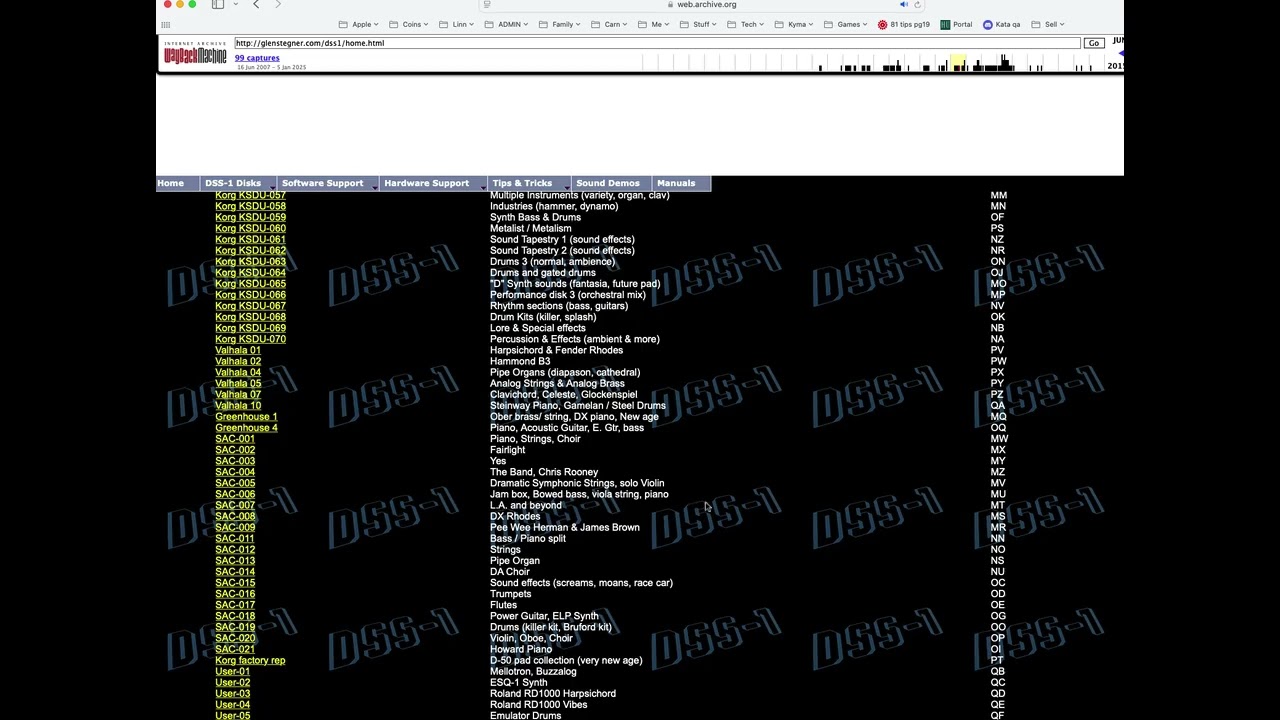The image size is (1280, 720).
Task: Open the Valhala 04 disk link
Action: coord(238,372)
